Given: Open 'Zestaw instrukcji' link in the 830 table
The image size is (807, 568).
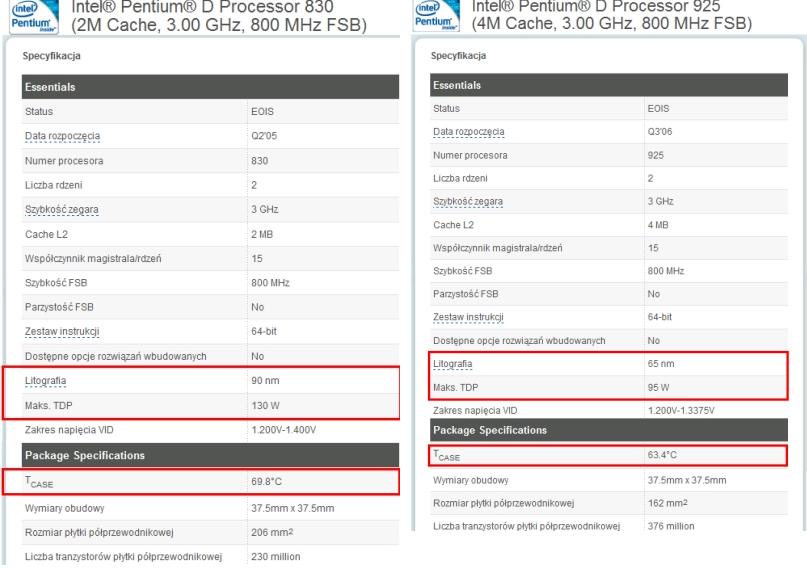Looking at the screenshot, I should tap(62, 332).
